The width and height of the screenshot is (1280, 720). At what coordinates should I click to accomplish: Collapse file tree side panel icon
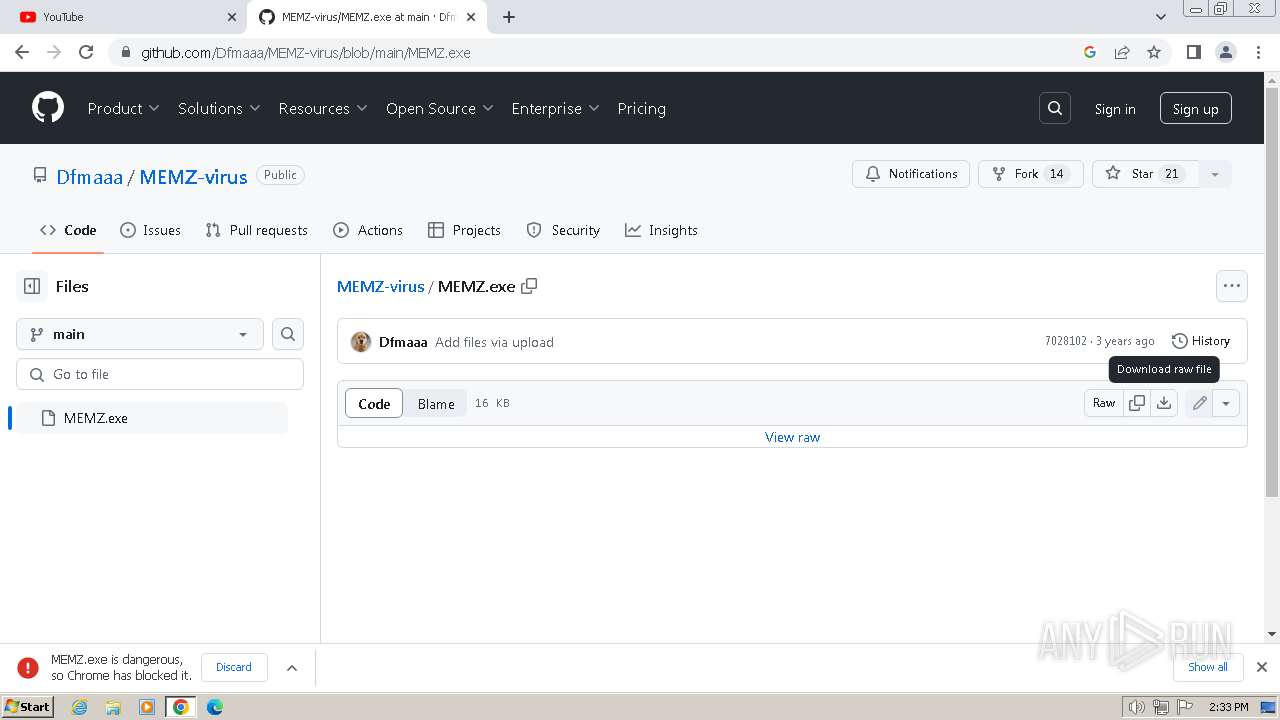tap(32, 286)
